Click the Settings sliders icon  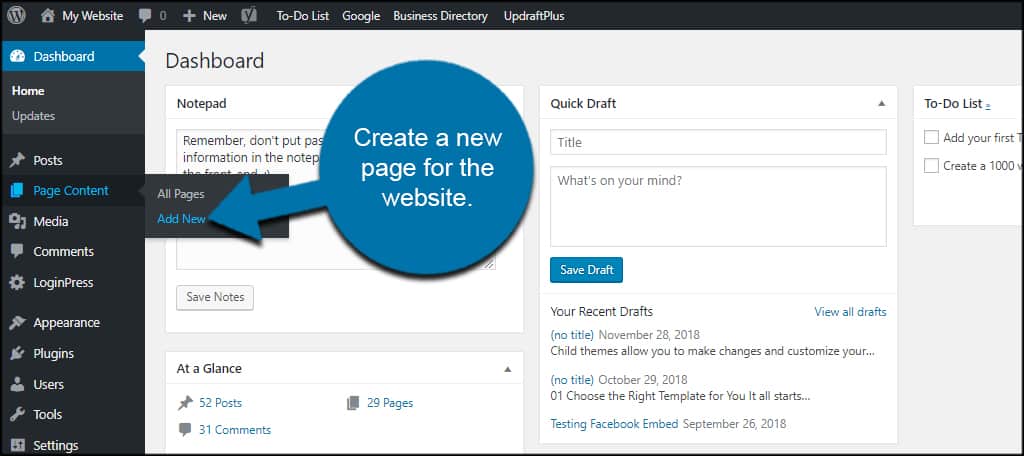click(x=18, y=446)
